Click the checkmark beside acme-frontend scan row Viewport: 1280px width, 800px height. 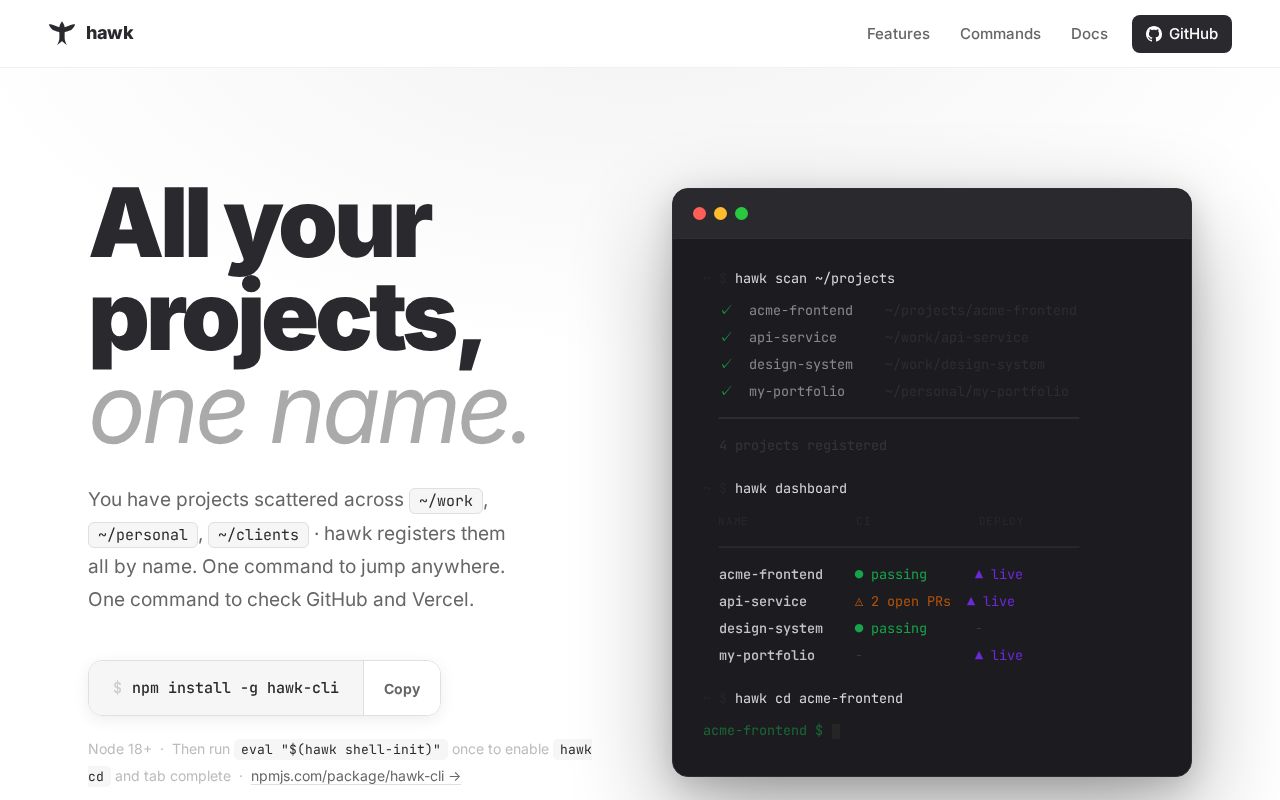[727, 310]
